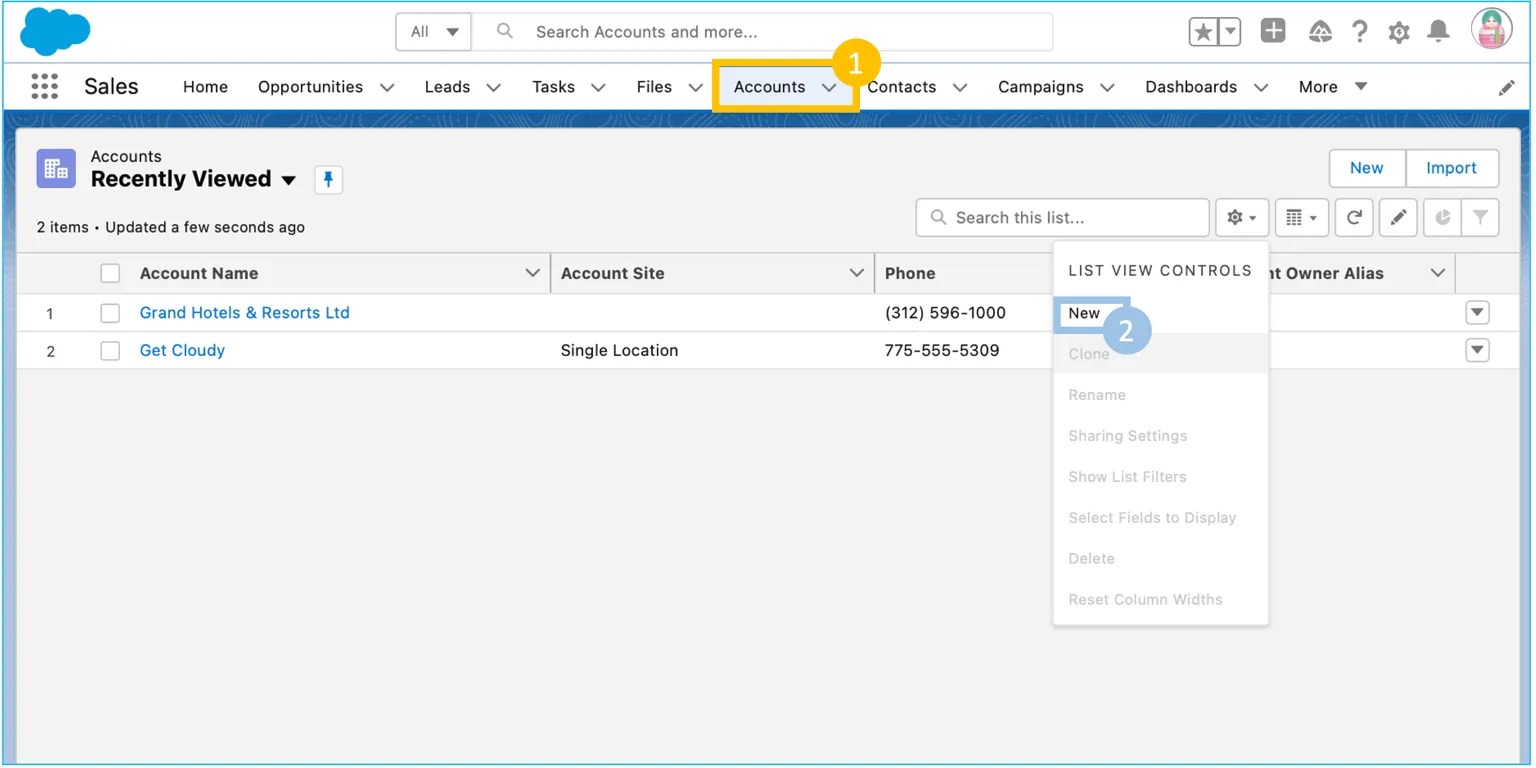Click the pencil icon to personalize navigation bar
Viewport: 1536px width, 768px height.
tap(1506, 88)
